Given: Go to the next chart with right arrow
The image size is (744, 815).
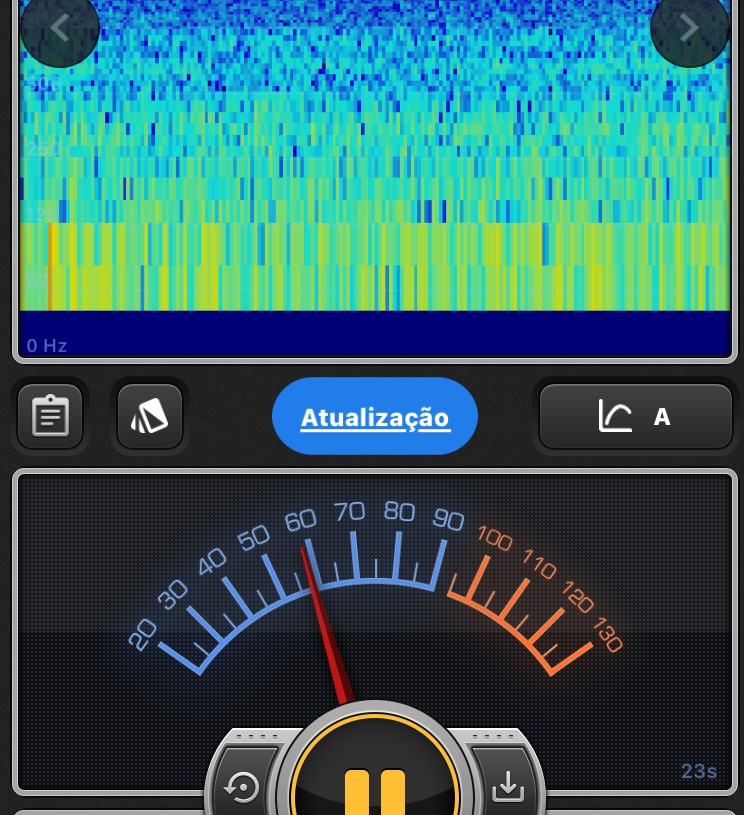Looking at the screenshot, I should [689, 28].
